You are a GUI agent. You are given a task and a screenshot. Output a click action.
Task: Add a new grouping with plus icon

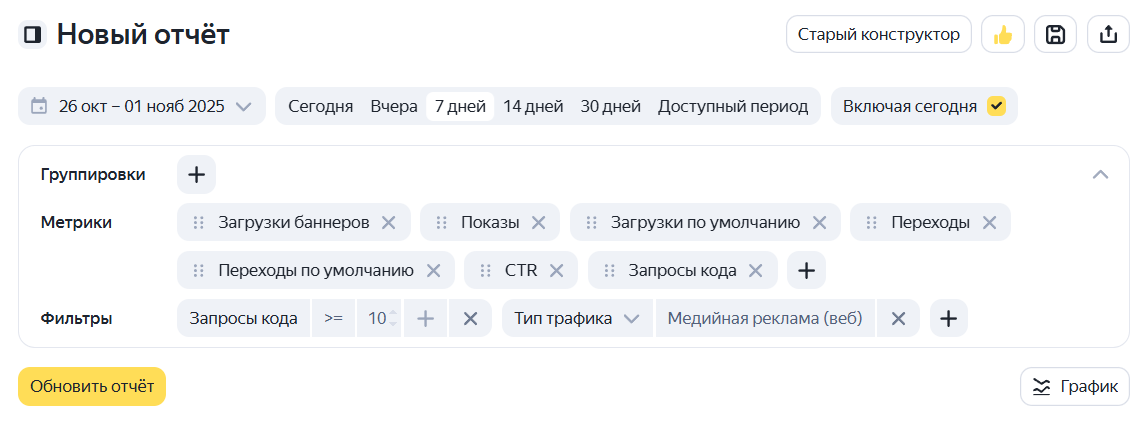(196, 175)
